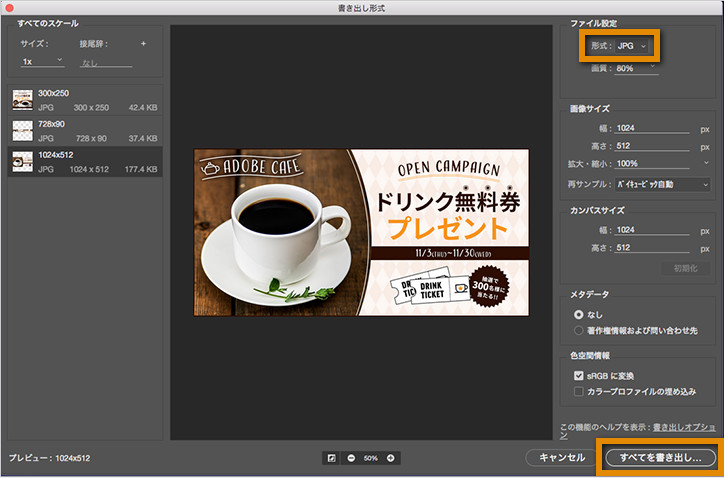
Task: Open the 書き出しオプション help link
Action: pos(683,428)
